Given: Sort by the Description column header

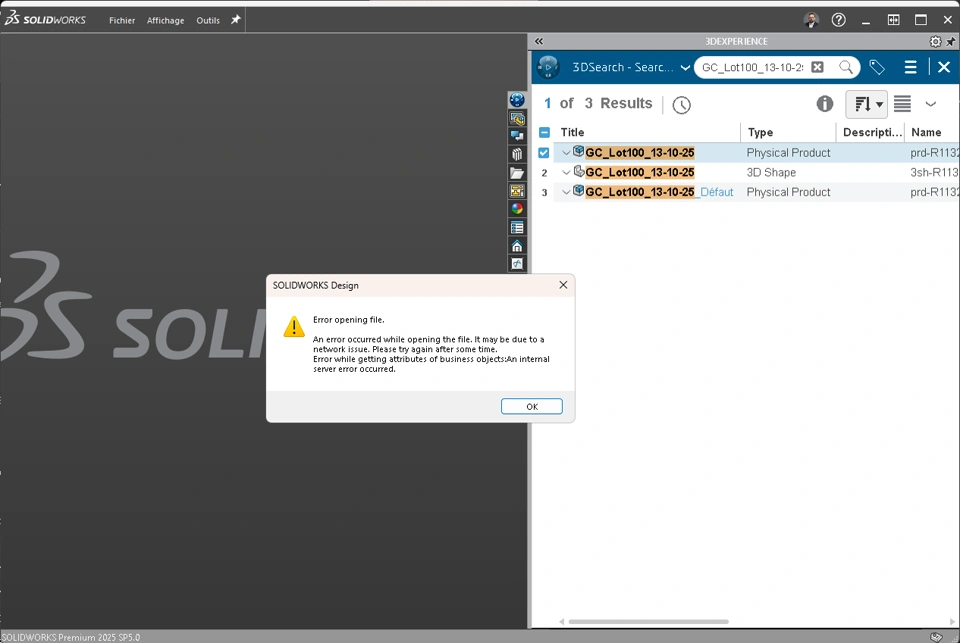Looking at the screenshot, I should click(x=872, y=132).
